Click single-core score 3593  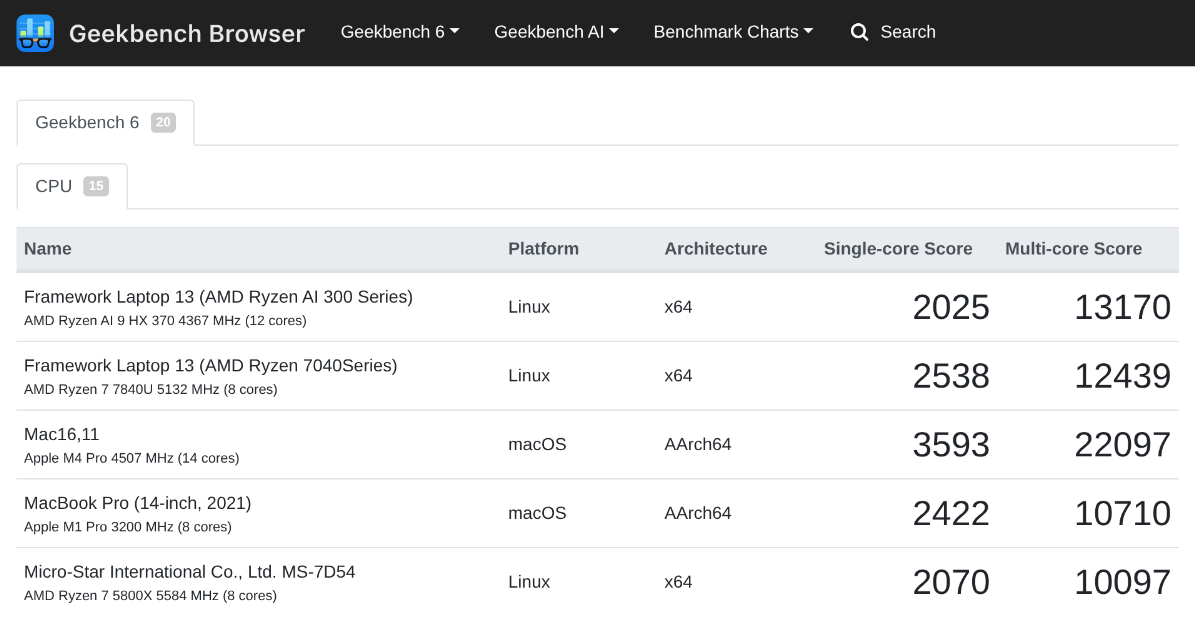(x=951, y=445)
